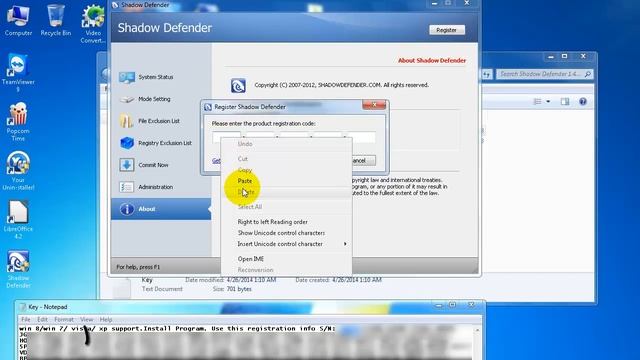This screenshot has width=640, height=360.
Task: Click the Date modified value in Explorer details
Action: coord(251,280)
